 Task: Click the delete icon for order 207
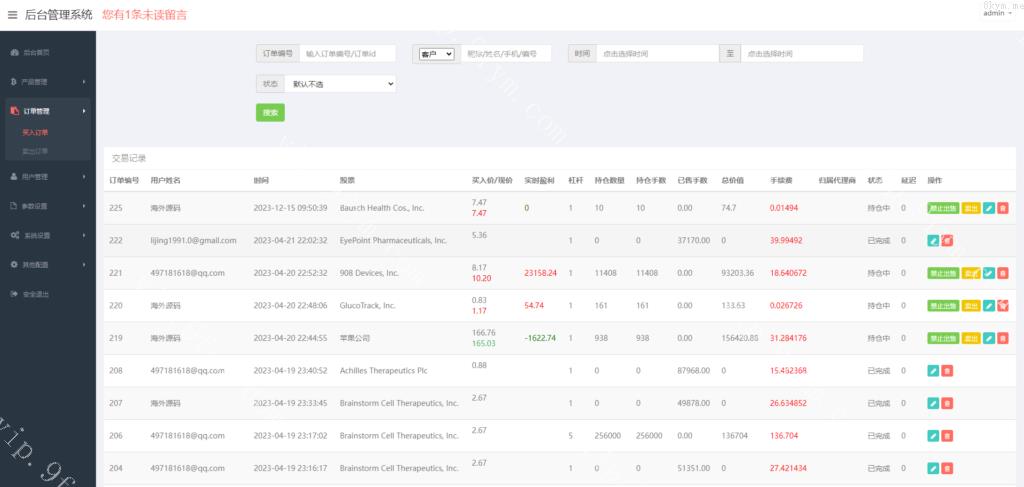(x=947, y=403)
